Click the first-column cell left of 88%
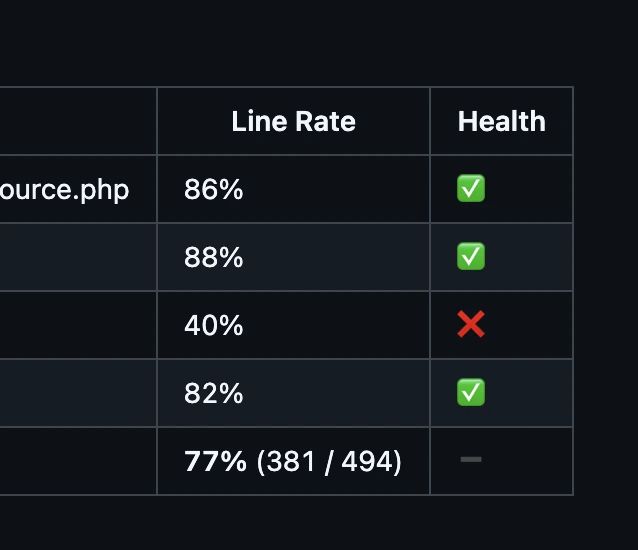 (x=78, y=257)
